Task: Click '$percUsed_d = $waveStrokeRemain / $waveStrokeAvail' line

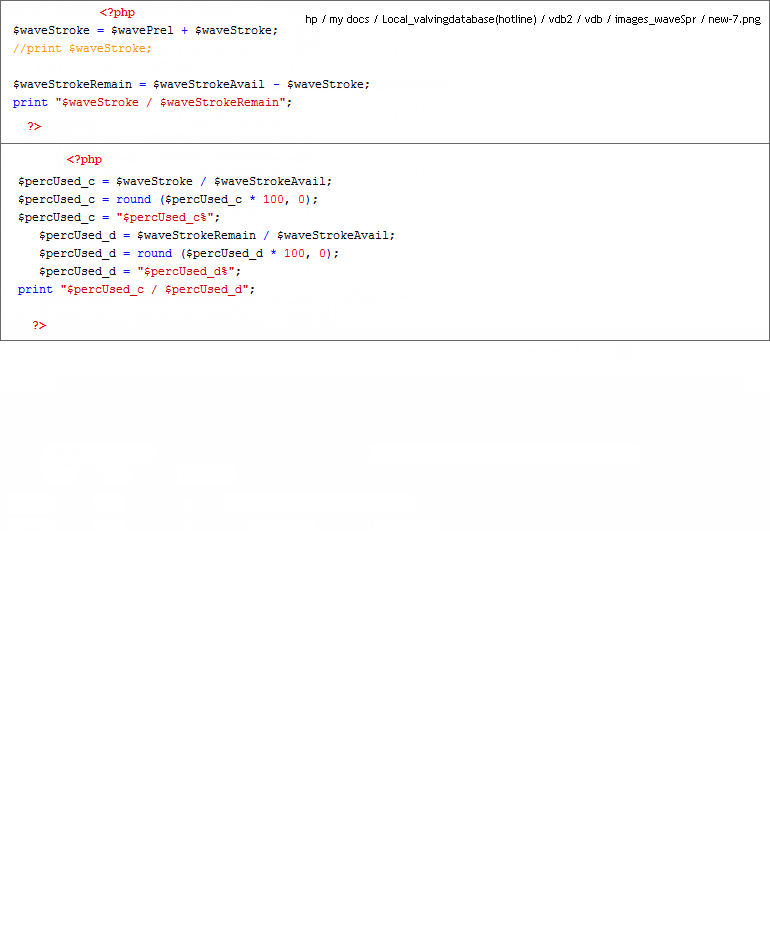Action: tap(217, 235)
